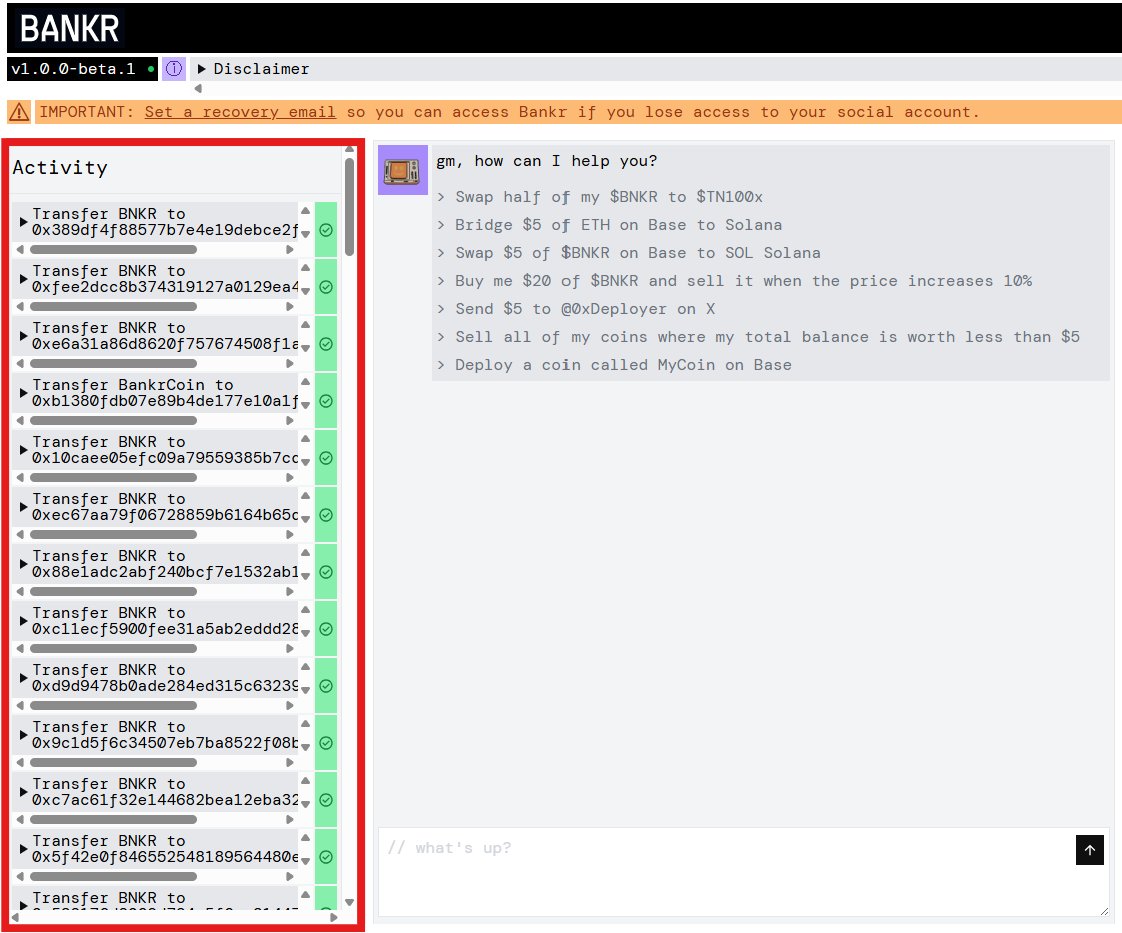Click the Activity panel vertical scrollbar thumb
The width and height of the screenshot is (1122, 933).
pos(349,207)
